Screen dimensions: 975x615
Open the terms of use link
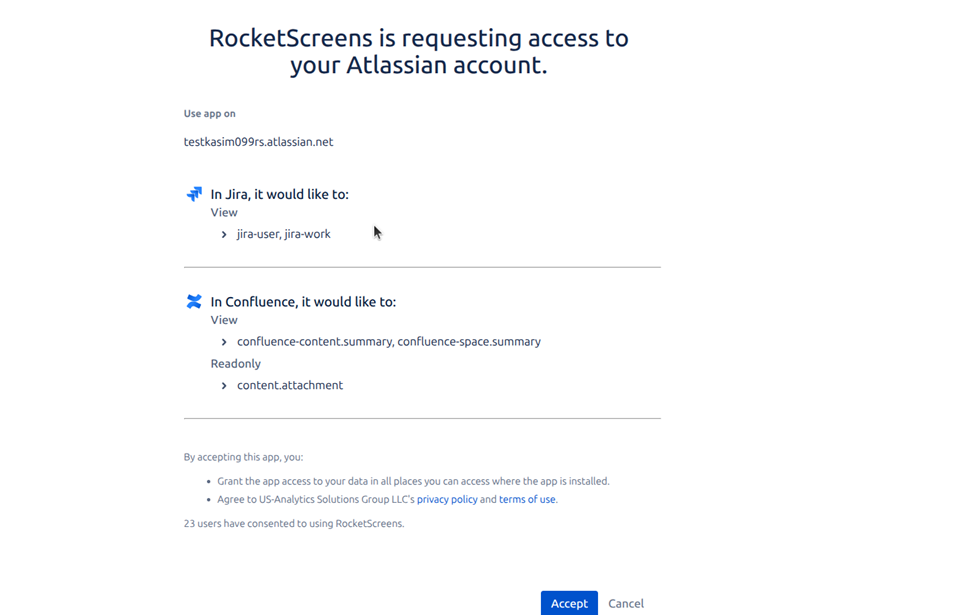point(527,499)
